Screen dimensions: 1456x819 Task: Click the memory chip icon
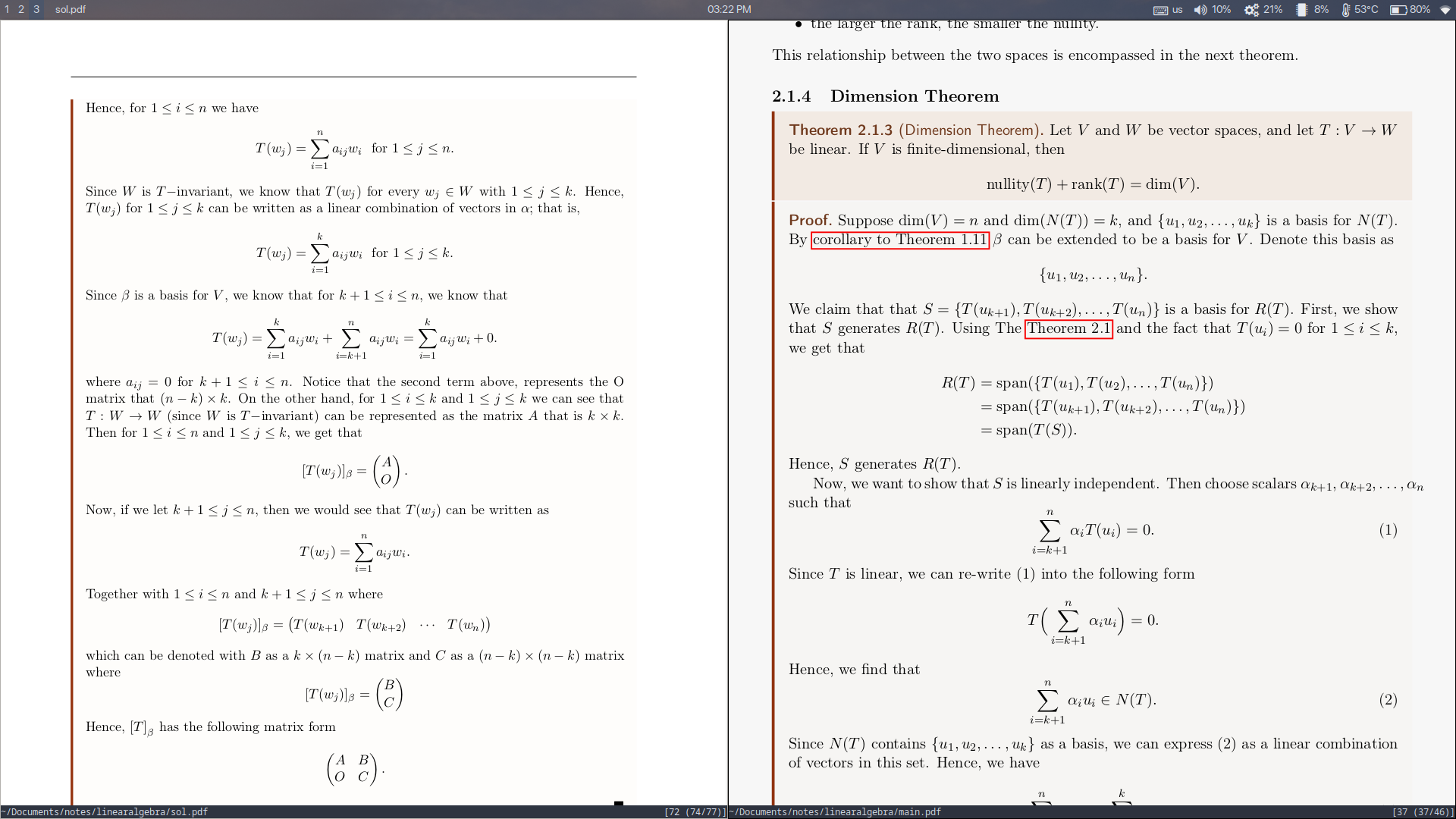[x=1301, y=10]
